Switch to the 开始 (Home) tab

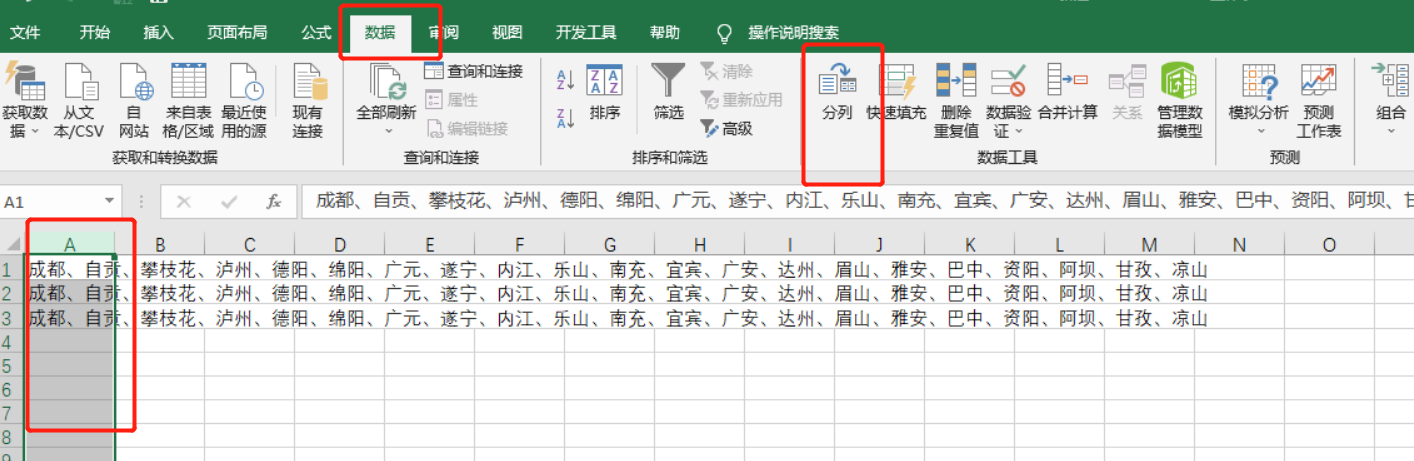click(x=94, y=33)
